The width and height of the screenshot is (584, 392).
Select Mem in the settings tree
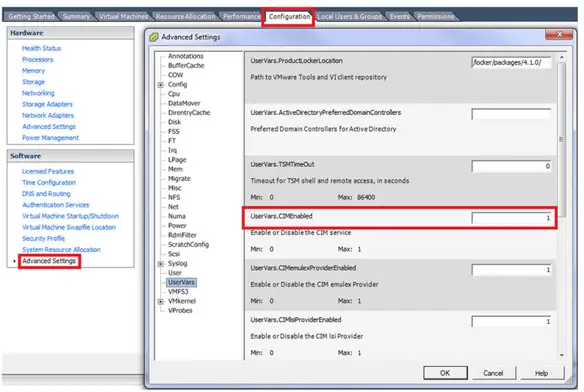[x=175, y=169]
